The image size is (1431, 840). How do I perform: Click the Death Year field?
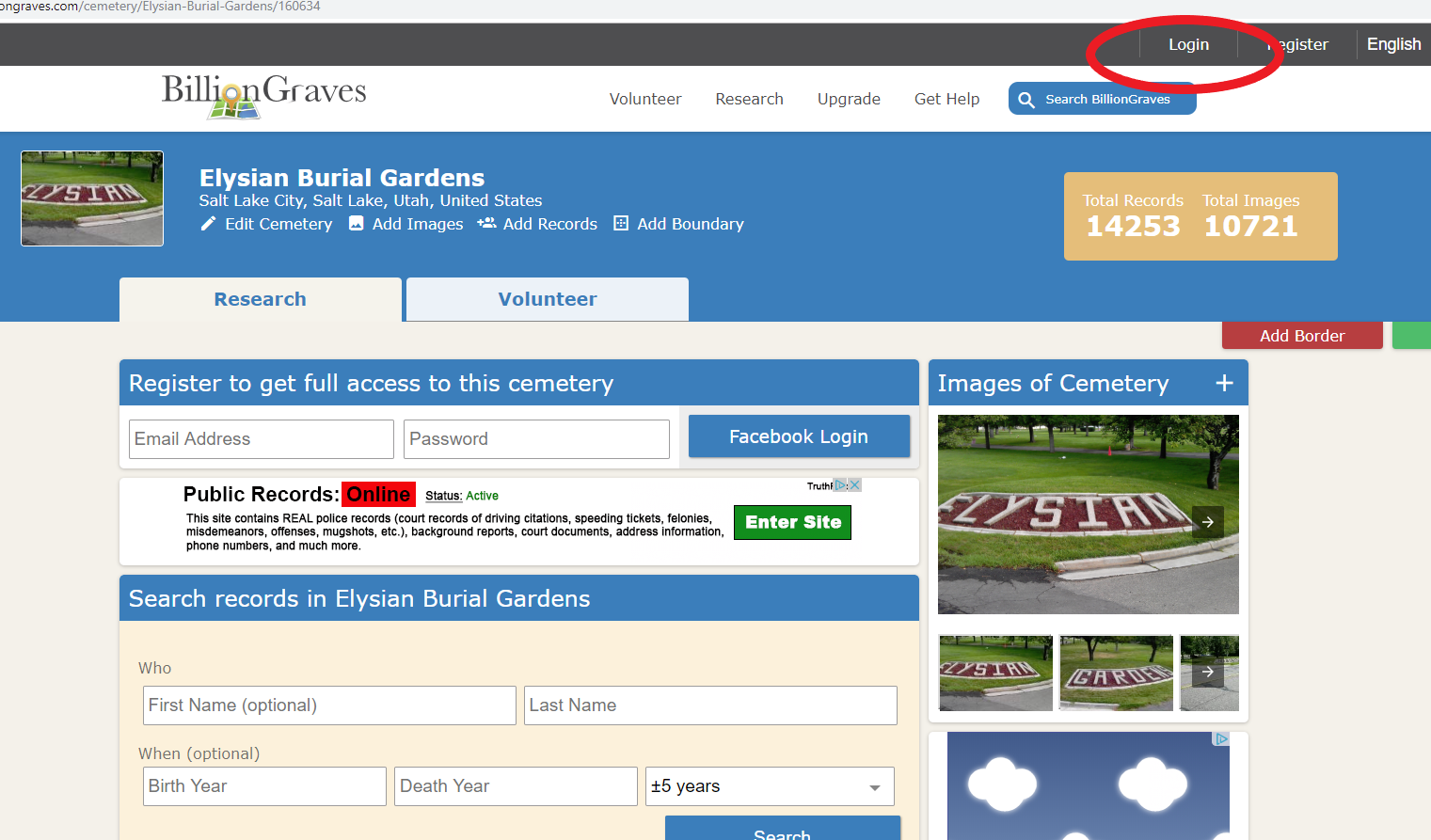click(x=516, y=786)
